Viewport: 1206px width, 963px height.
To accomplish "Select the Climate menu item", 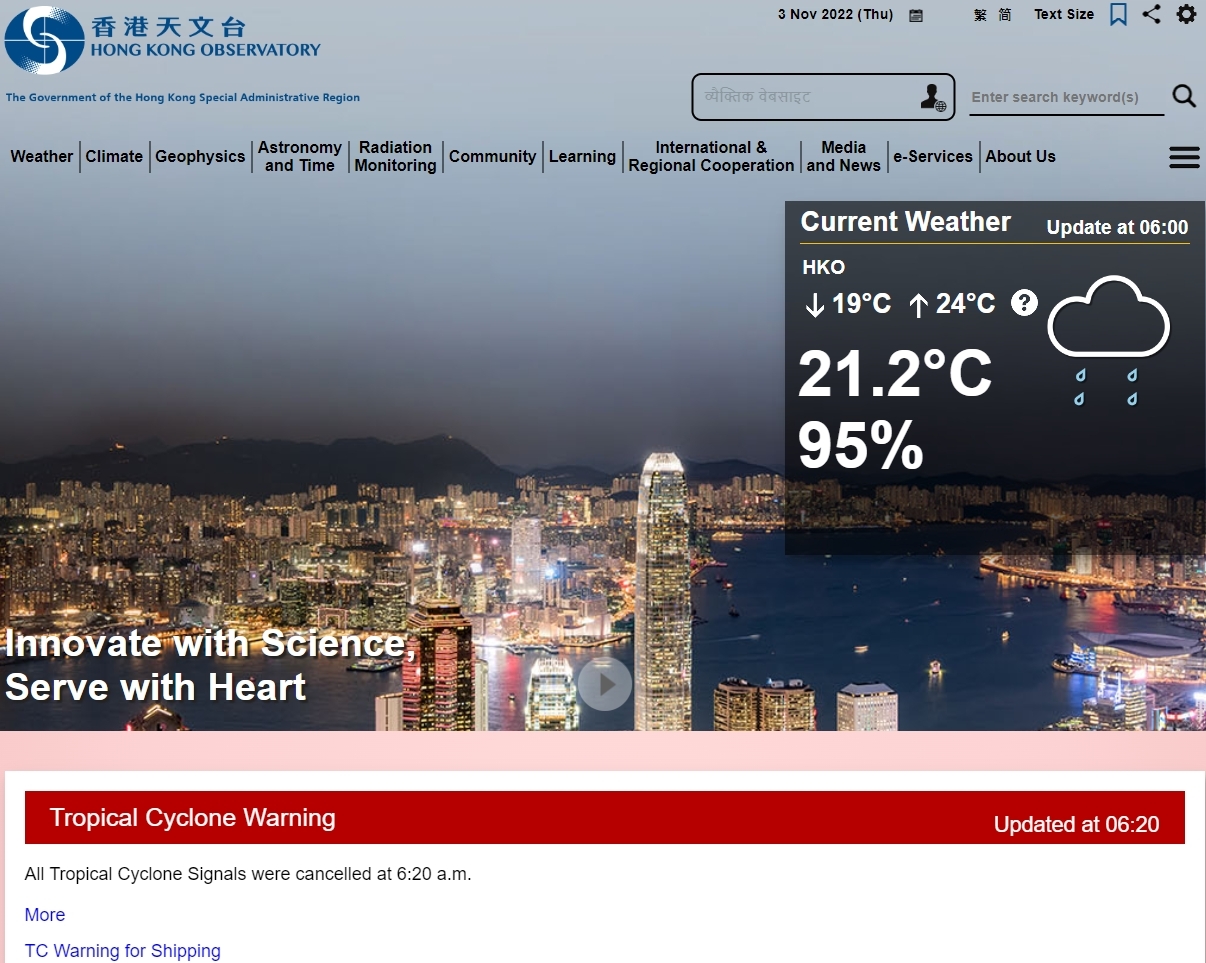I will (114, 157).
